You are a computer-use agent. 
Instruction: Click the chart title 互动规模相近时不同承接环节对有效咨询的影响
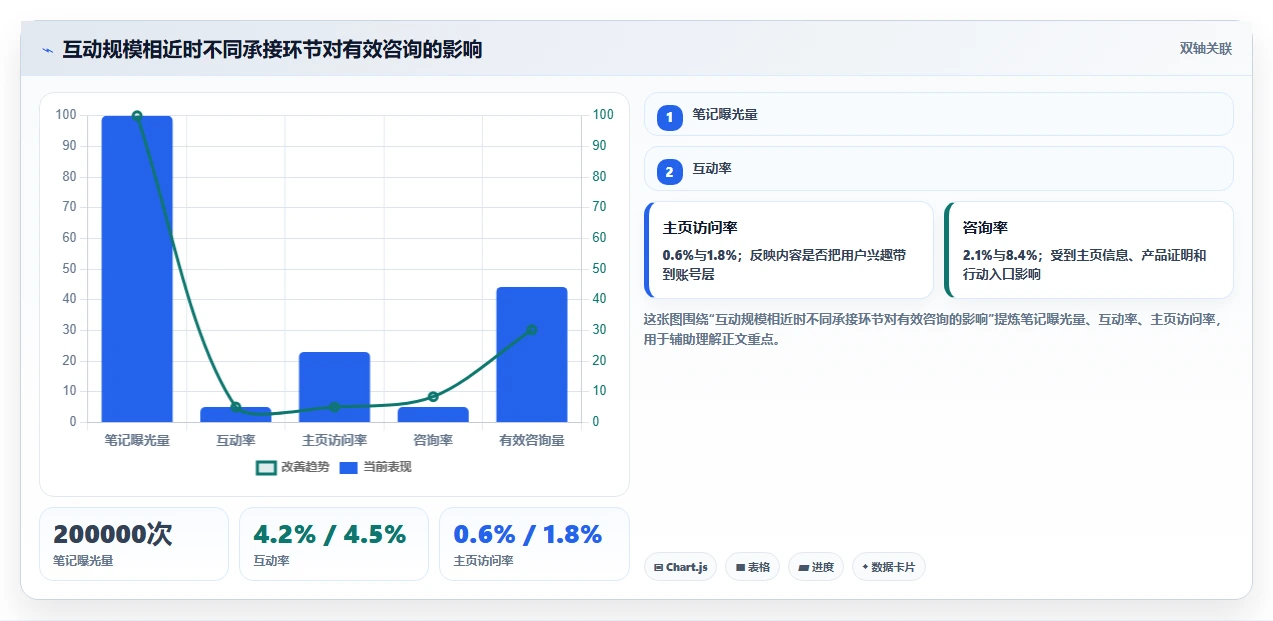tap(272, 50)
